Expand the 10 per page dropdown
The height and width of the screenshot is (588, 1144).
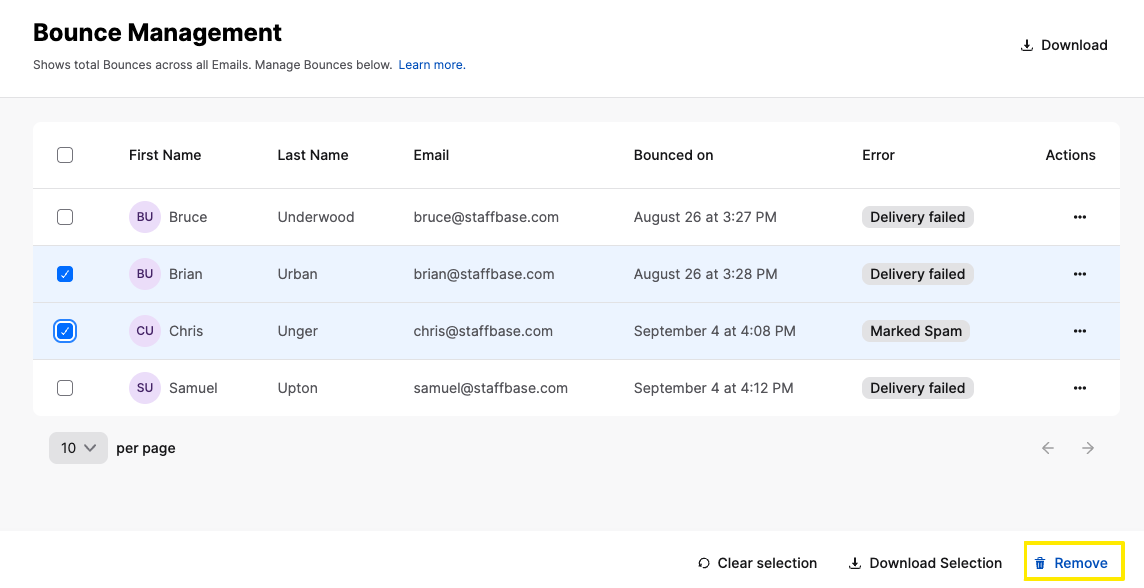[78, 448]
